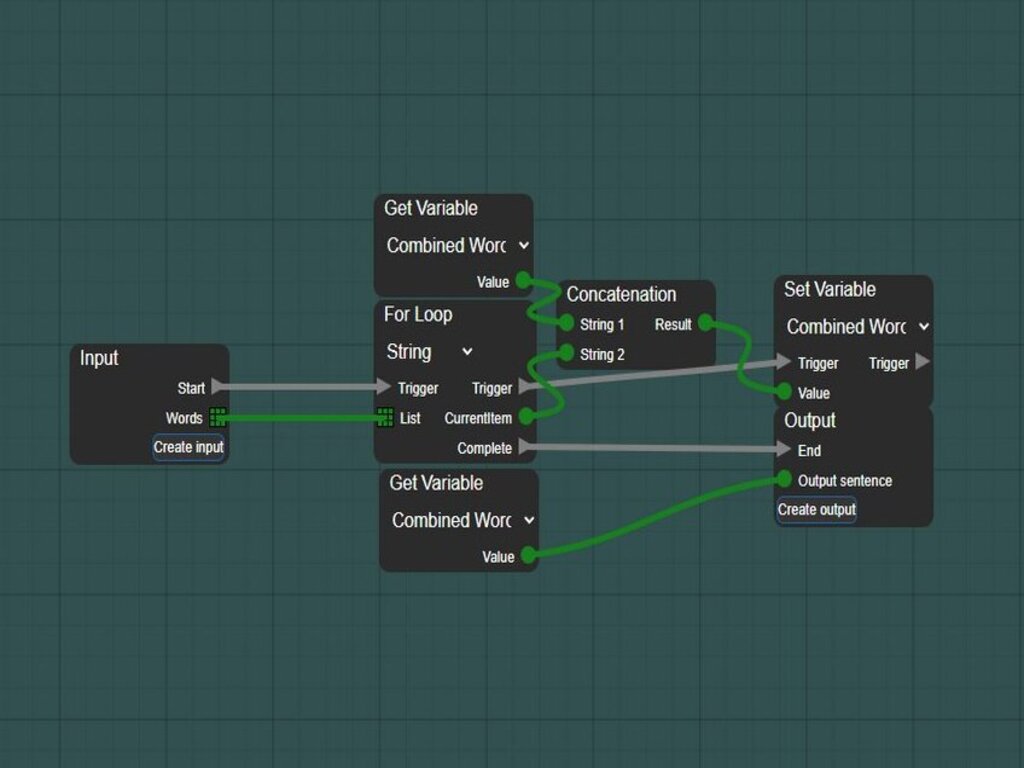
Task: Click the Set Variable input Trigger arrow
Action: pyautogui.click(x=784, y=361)
